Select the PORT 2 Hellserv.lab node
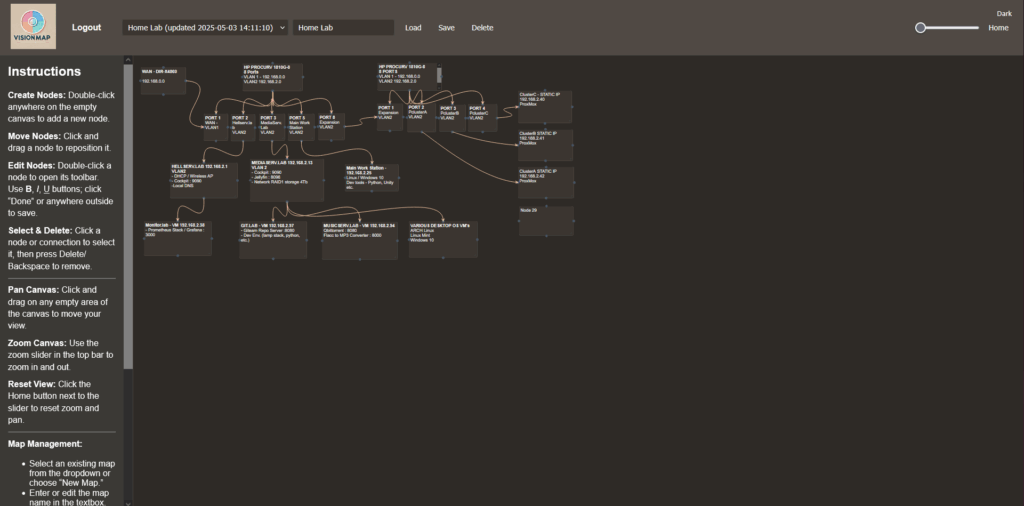The image size is (1024, 506). point(243,127)
